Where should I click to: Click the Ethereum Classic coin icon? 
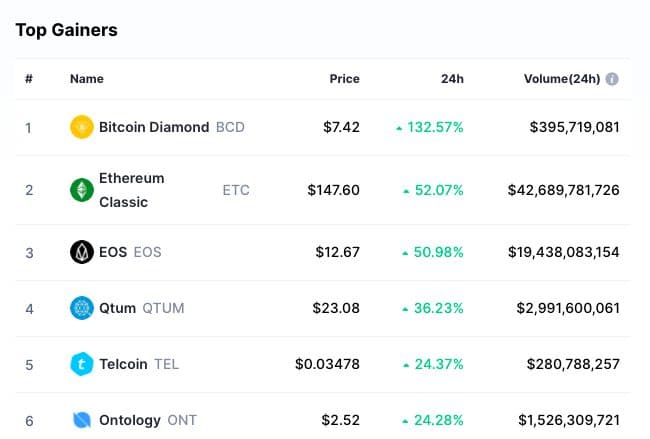click(x=82, y=190)
